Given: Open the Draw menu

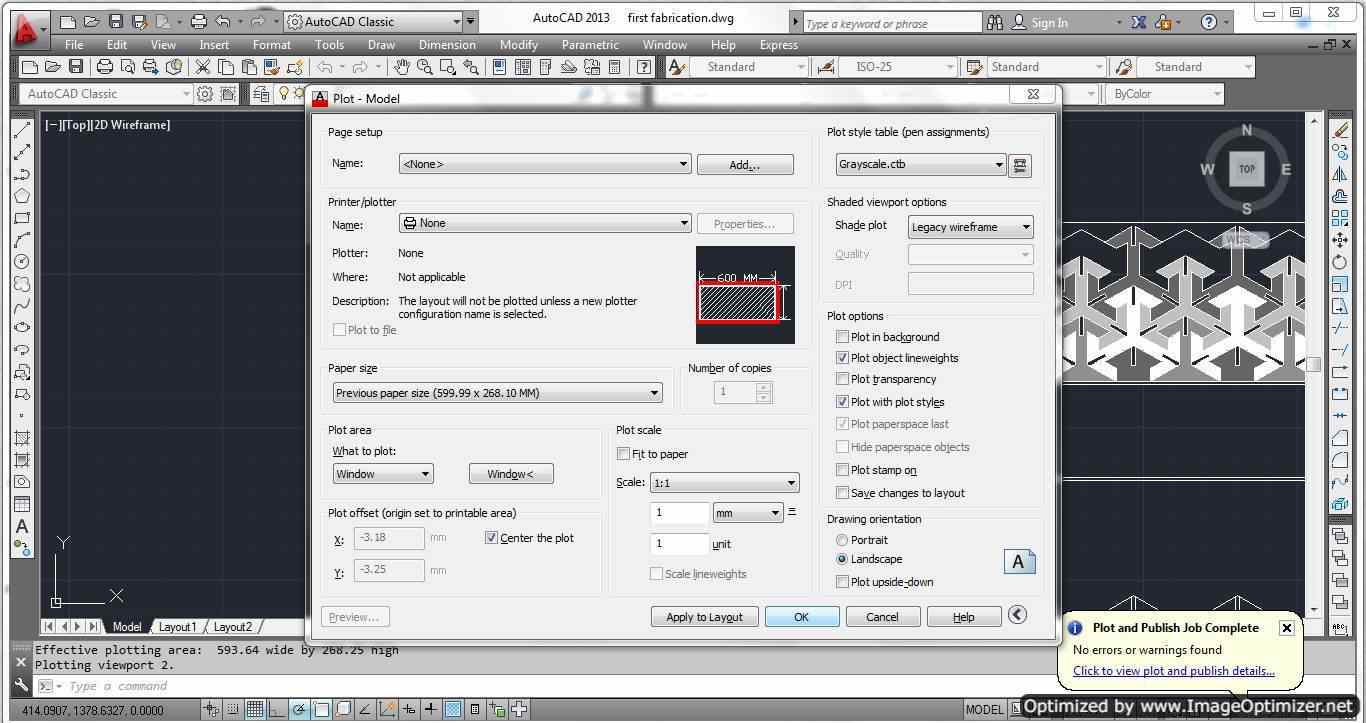Looking at the screenshot, I should pos(381,45).
